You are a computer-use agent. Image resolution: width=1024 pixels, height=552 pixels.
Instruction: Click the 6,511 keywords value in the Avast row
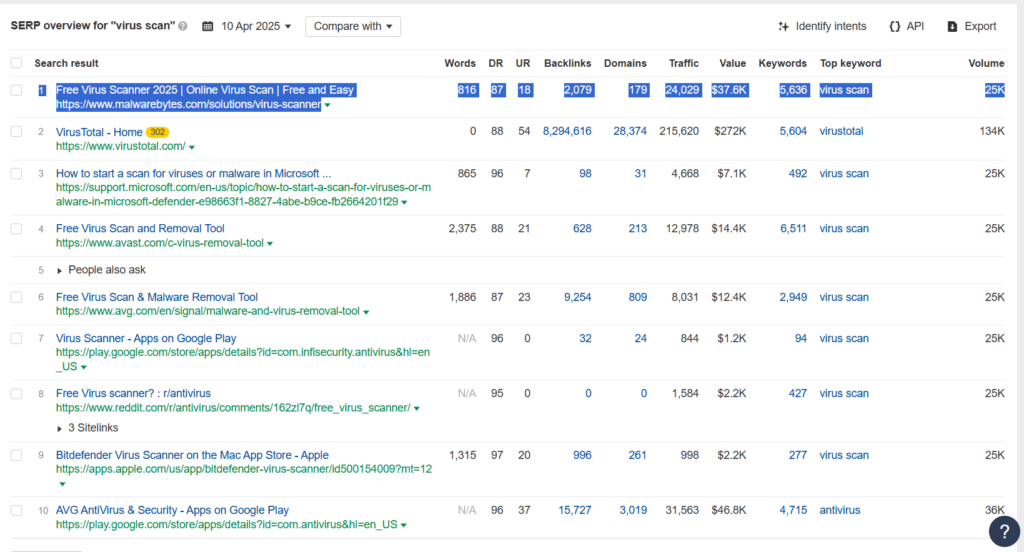(x=793, y=229)
